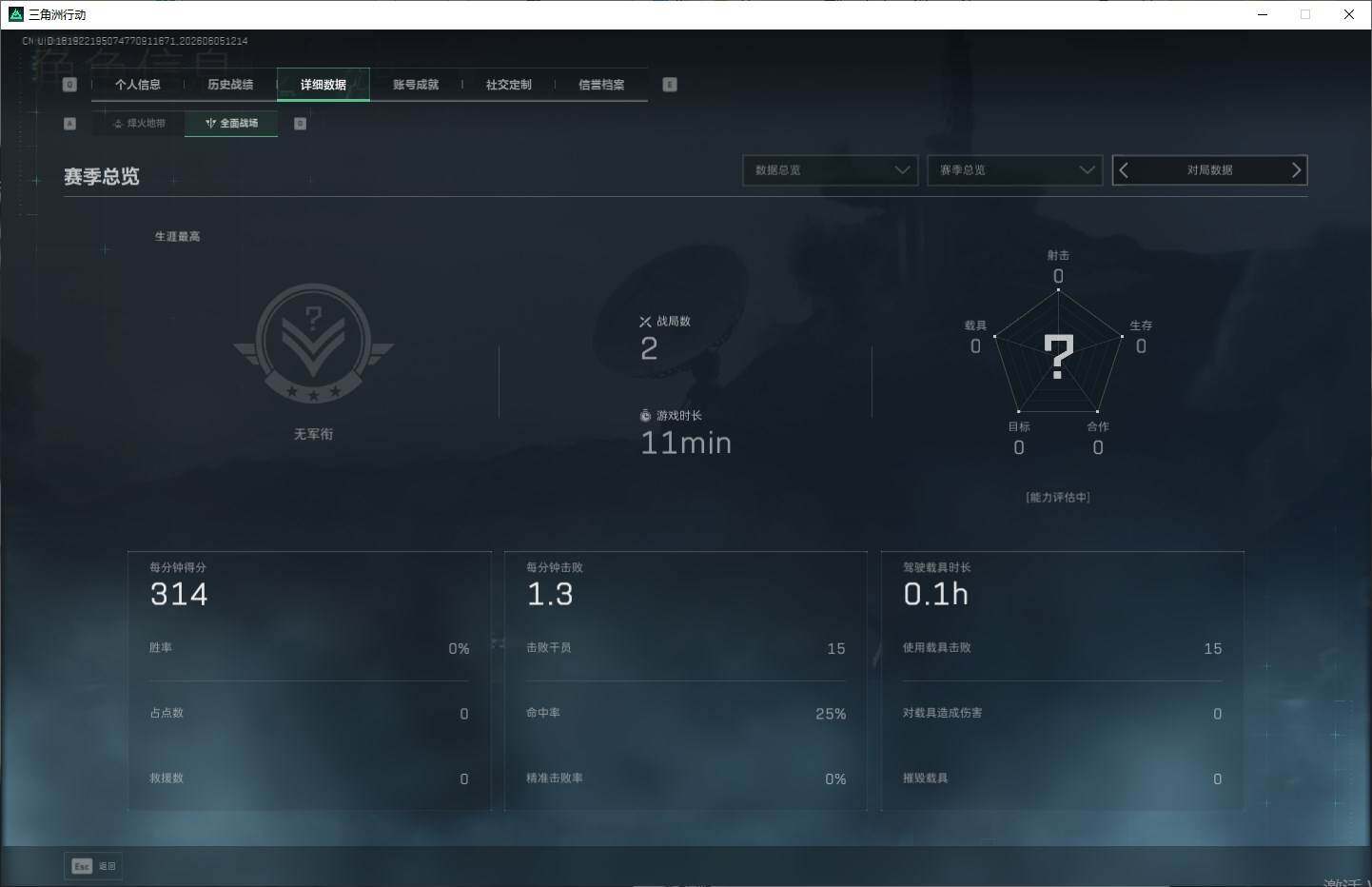Click the 胜率 row
This screenshot has width=1372, height=887.
[x=309, y=648]
